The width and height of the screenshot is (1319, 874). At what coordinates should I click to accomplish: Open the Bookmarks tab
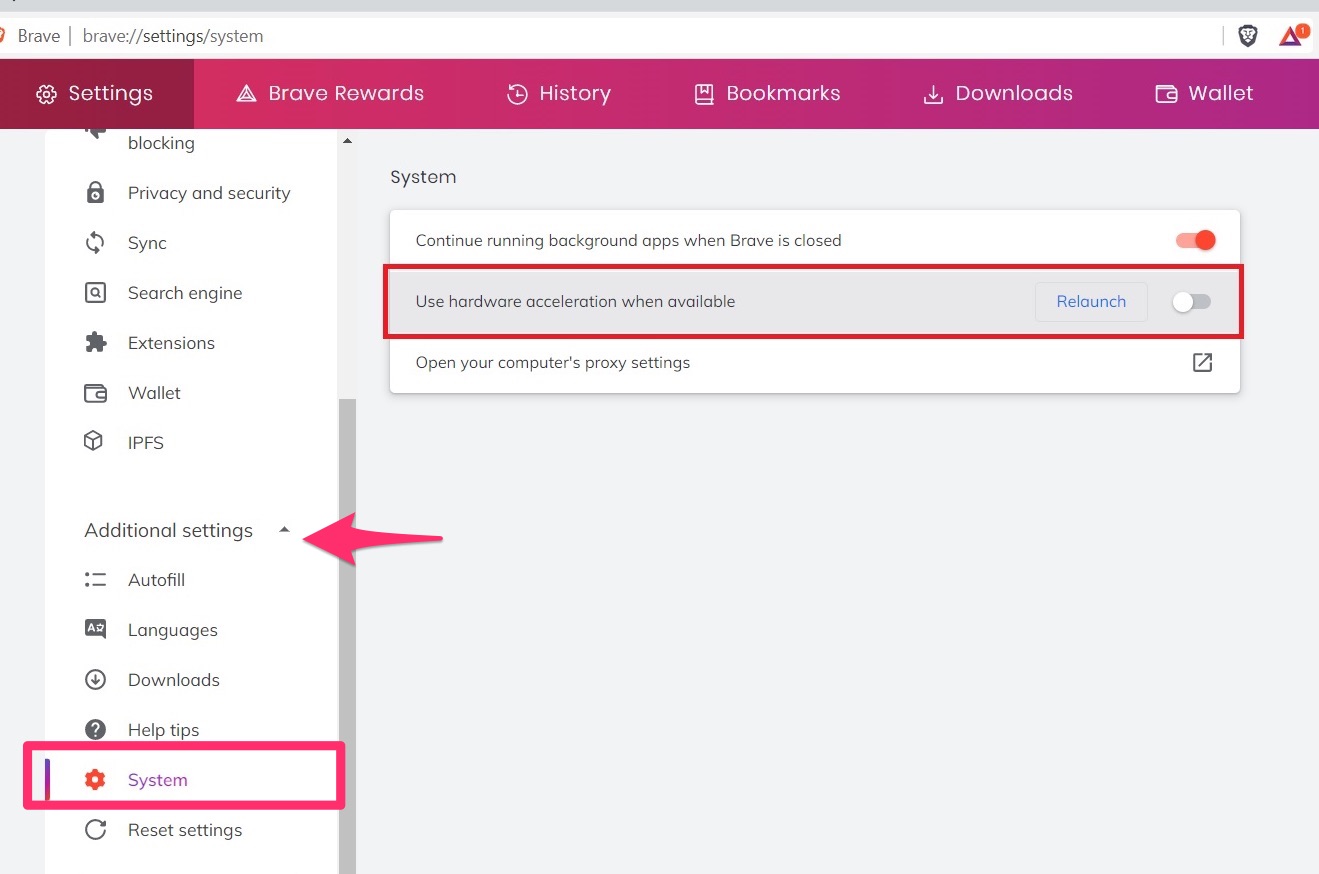pyautogui.click(x=767, y=94)
